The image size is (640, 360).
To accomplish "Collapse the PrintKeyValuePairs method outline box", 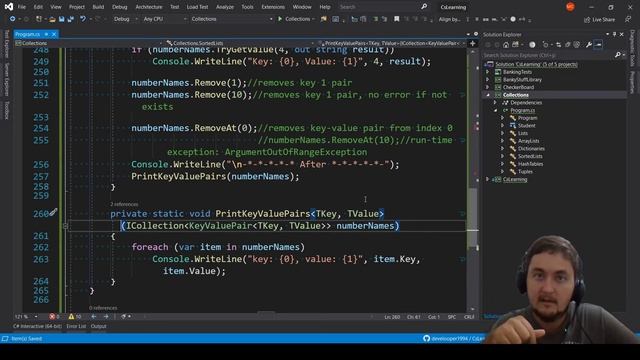I will click(x=65, y=225).
